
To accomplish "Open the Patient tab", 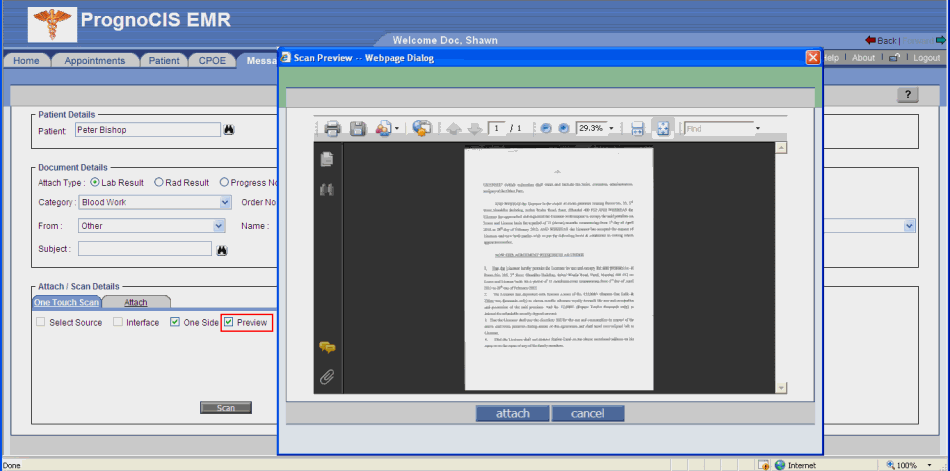I will coord(164,61).
